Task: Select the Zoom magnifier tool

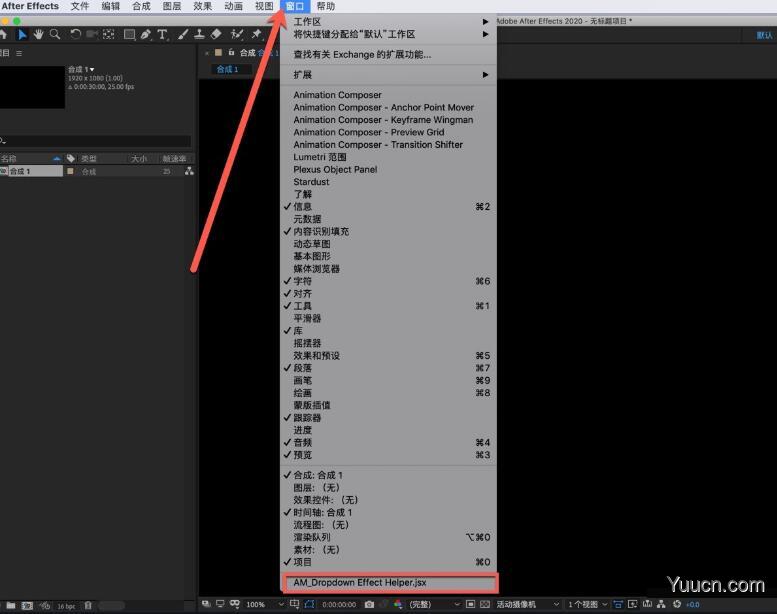Action: pos(55,35)
